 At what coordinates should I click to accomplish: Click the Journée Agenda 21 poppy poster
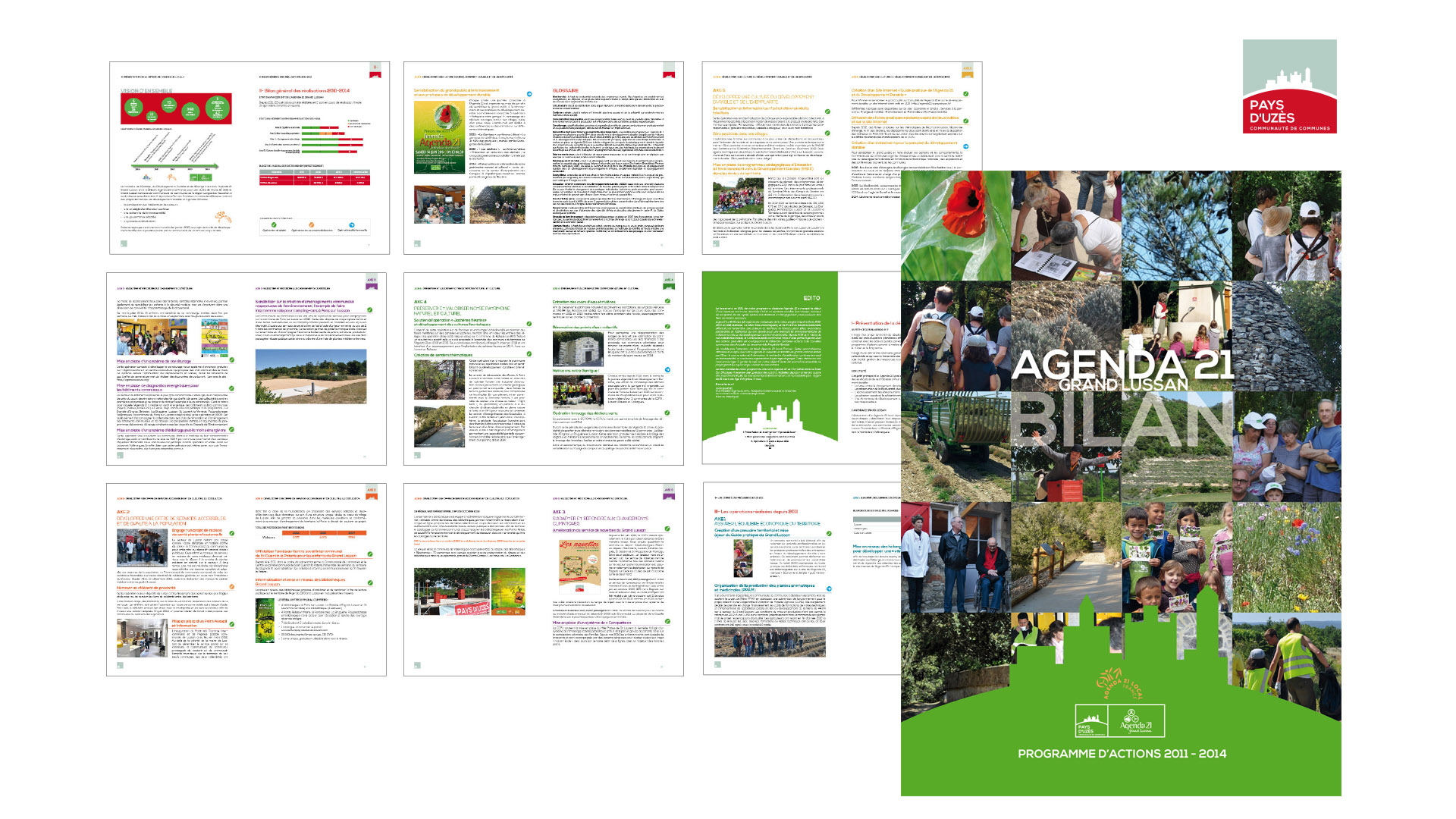(x=439, y=138)
